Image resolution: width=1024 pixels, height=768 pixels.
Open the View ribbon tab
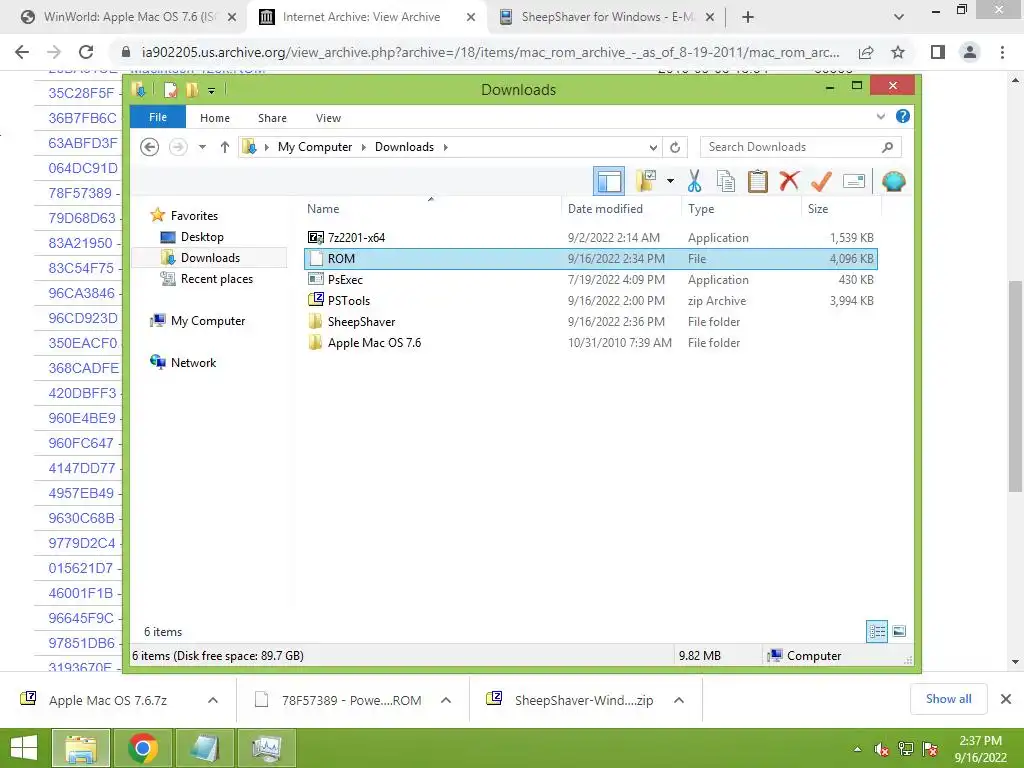tap(328, 118)
